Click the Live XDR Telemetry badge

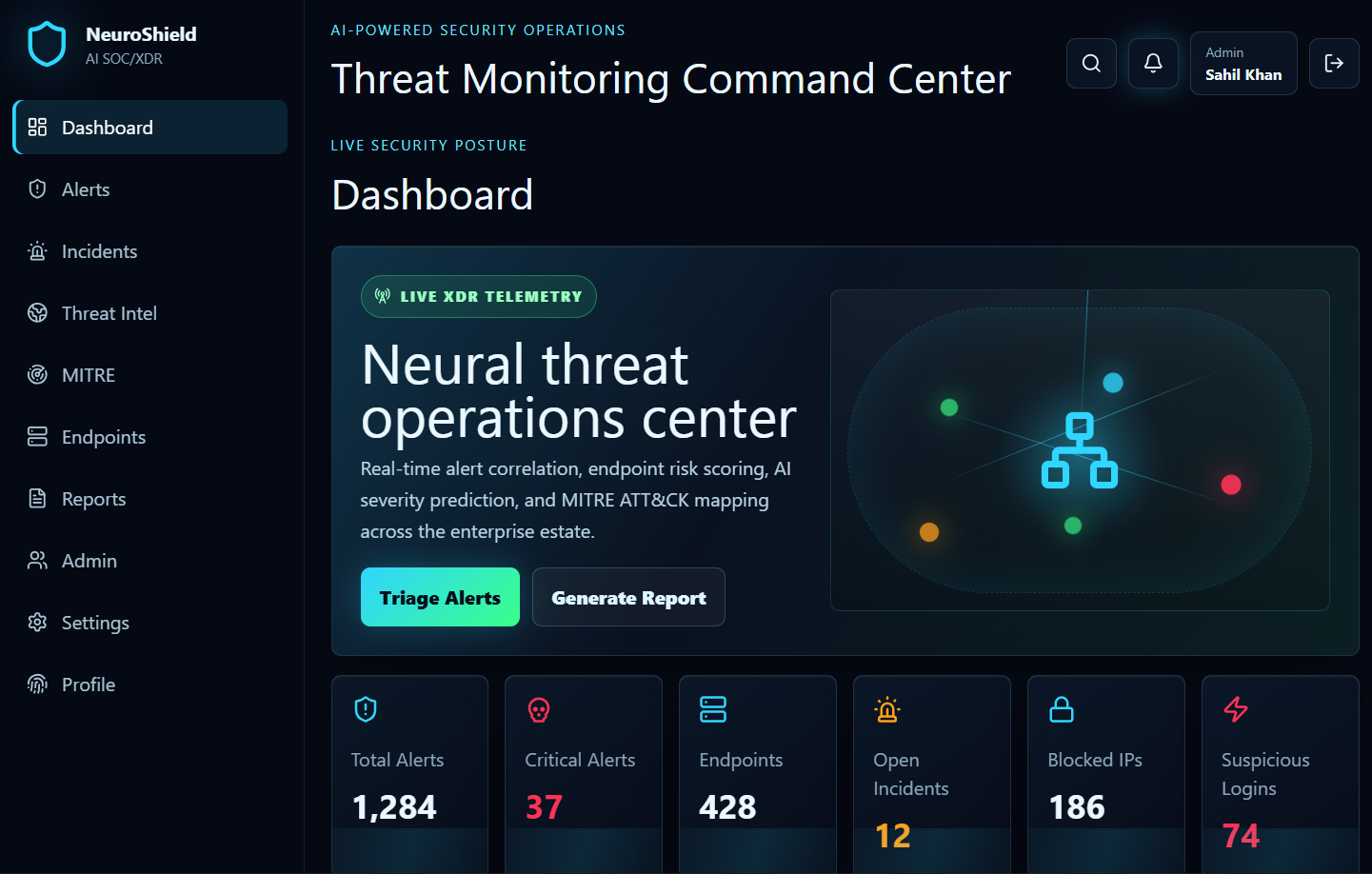coord(479,296)
